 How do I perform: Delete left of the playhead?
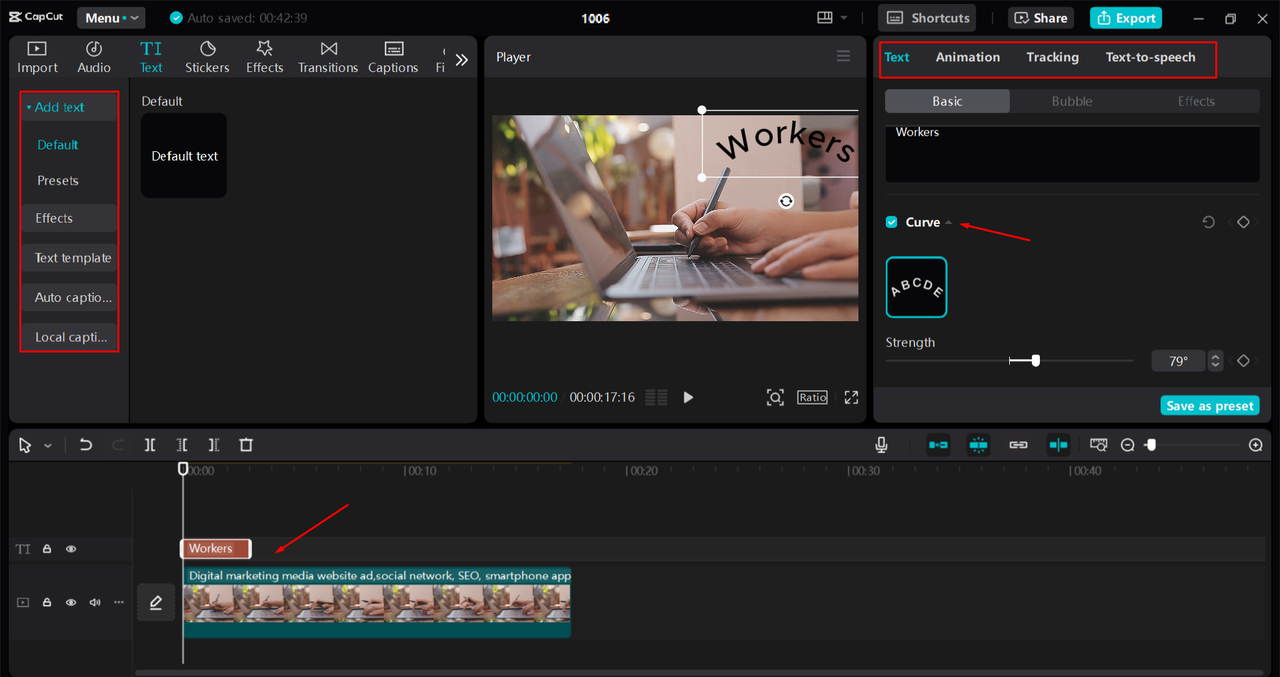pyautogui.click(x=182, y=445)
